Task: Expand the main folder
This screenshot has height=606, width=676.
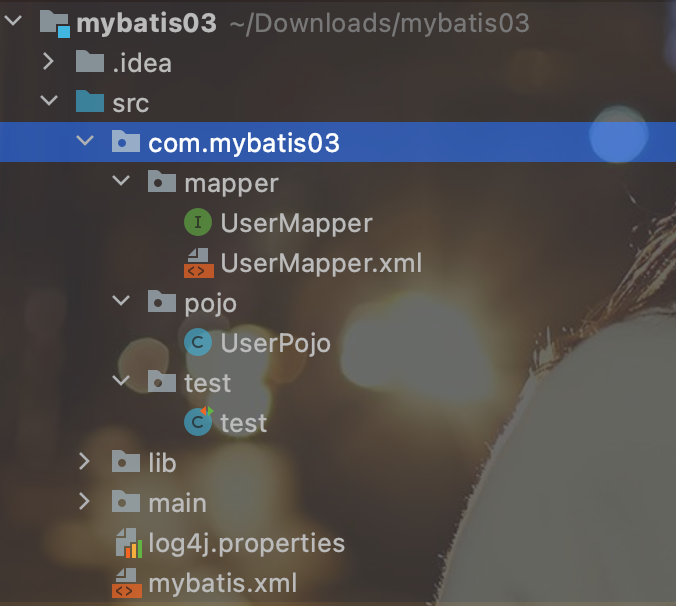Action: [84, 501]
